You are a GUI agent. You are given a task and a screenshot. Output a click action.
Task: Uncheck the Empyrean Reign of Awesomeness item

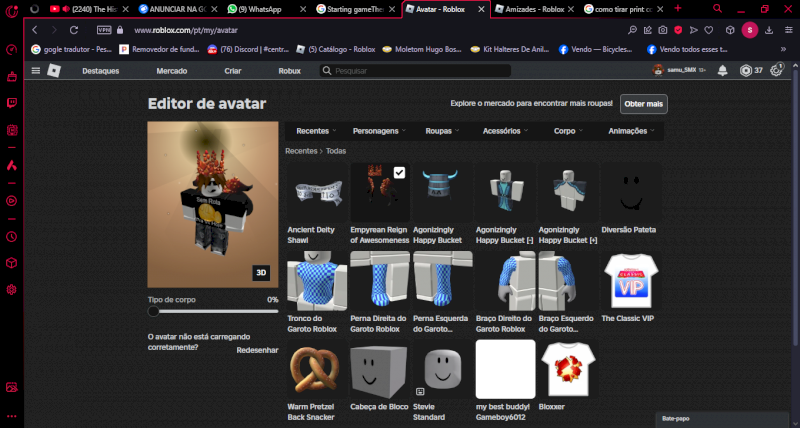coord(399,172)
